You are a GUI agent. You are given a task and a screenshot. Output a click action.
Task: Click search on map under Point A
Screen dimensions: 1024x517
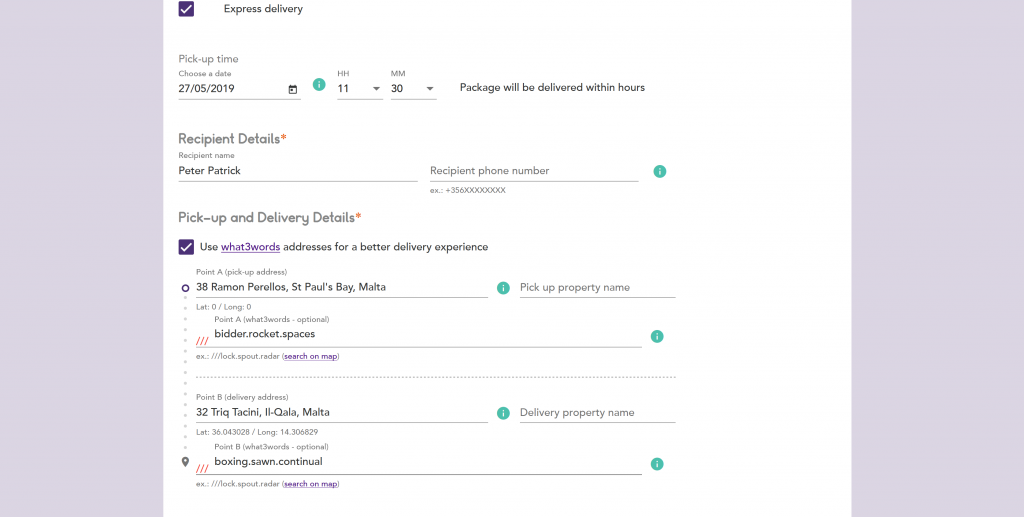pos(310,356)
